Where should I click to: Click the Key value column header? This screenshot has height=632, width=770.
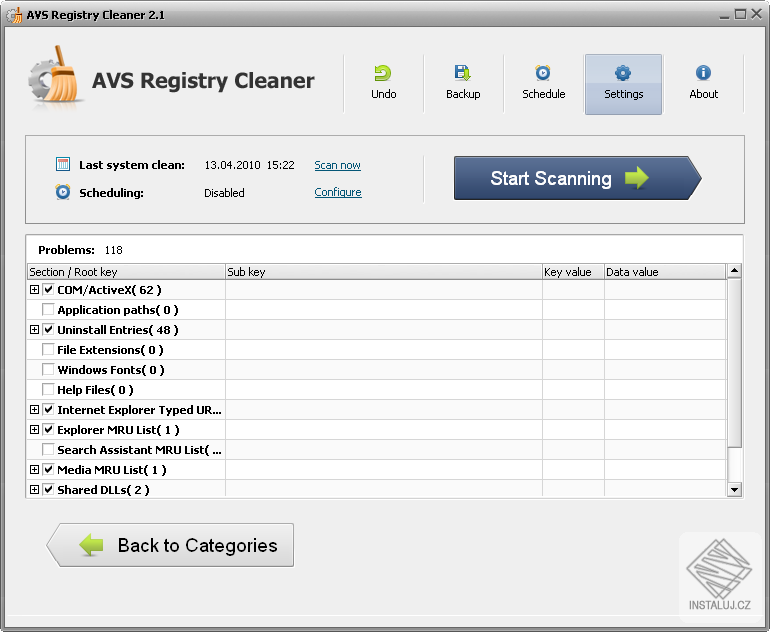pyautogui.click(x=573, y=272)
